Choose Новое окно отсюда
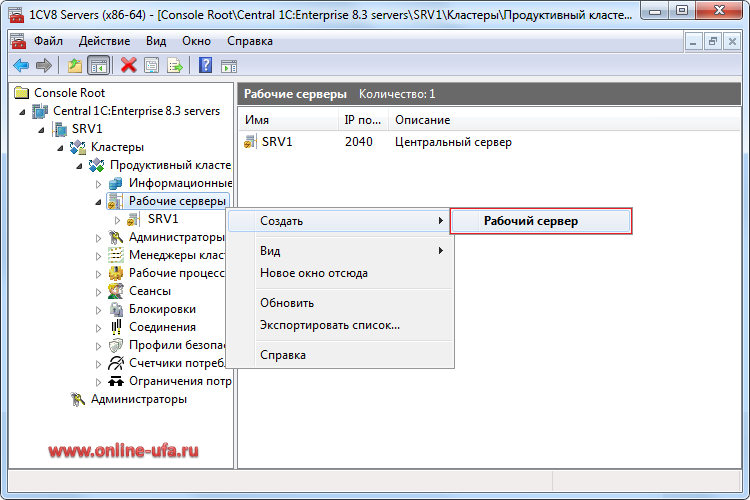750x500 pixels. [339, 273]
